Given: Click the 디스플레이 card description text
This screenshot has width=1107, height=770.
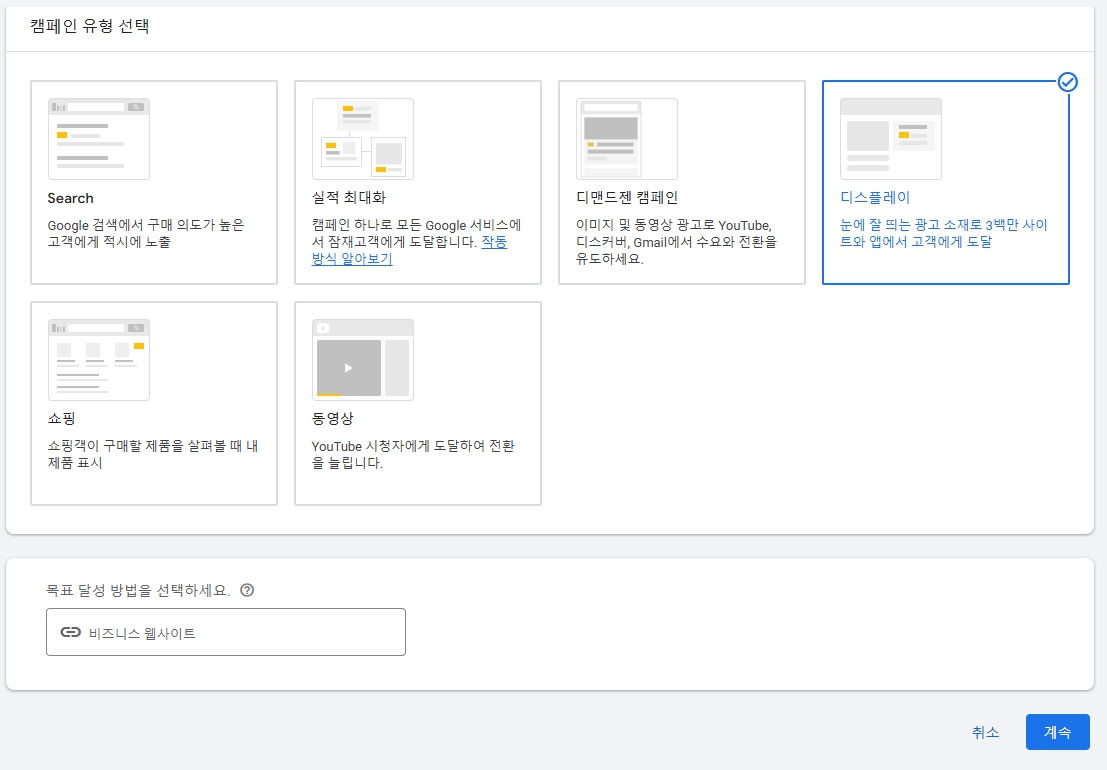Looking at the screenshot, I should click(944, 233).
